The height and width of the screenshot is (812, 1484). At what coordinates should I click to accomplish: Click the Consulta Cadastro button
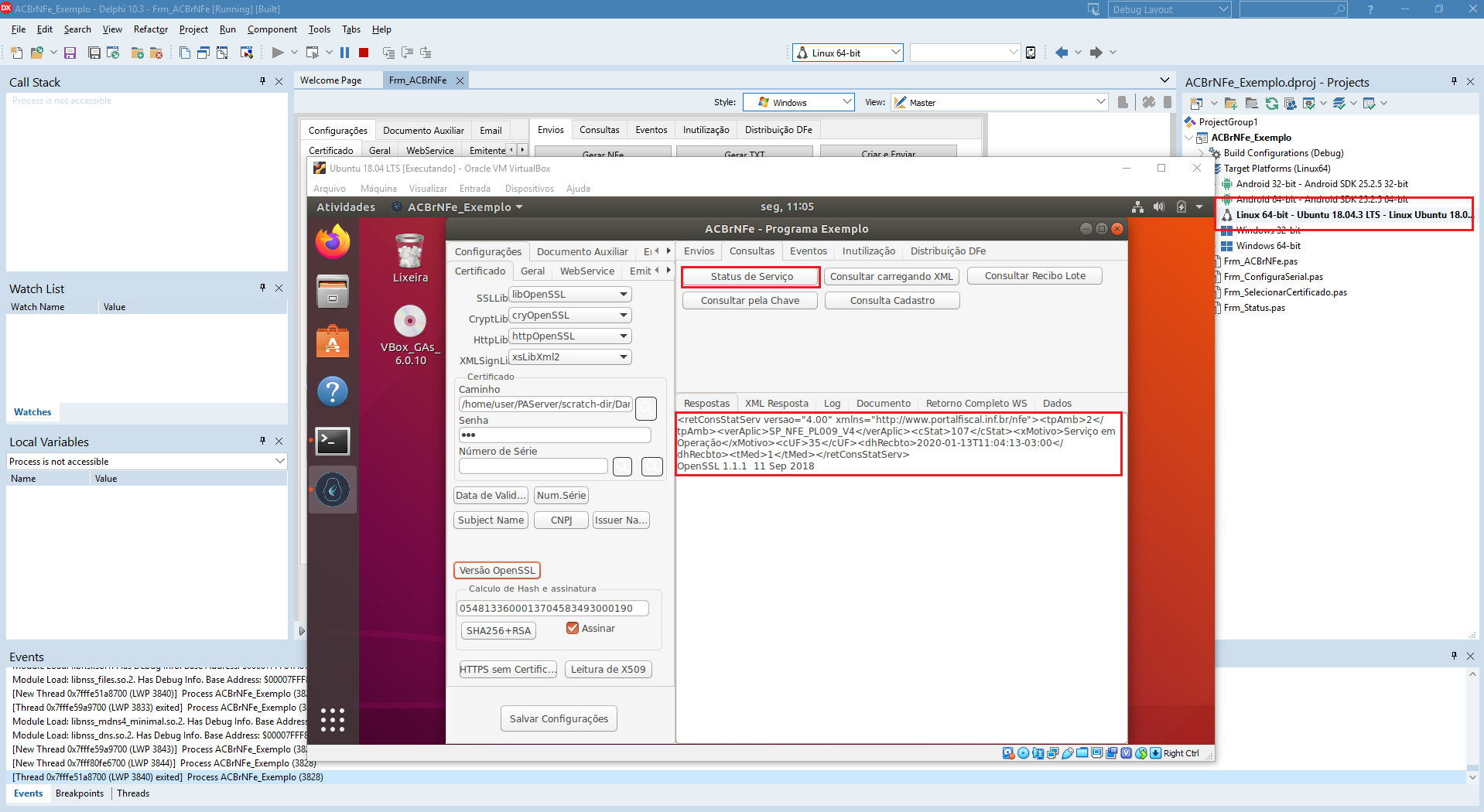tap(892, 300)
